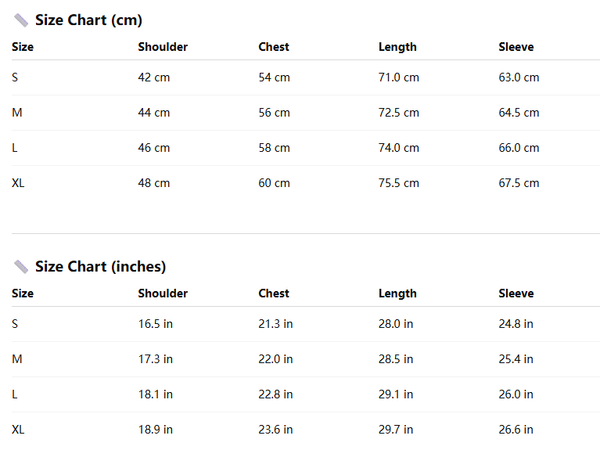Image resolution: width=600 pixels, height=468 pixels.
Task: Click the Length header in the cm chart
Action: [397, 47]
